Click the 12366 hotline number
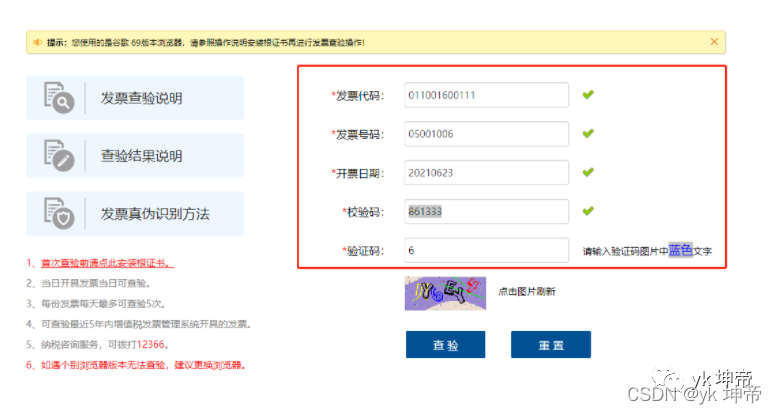 [x=151, y=345]
